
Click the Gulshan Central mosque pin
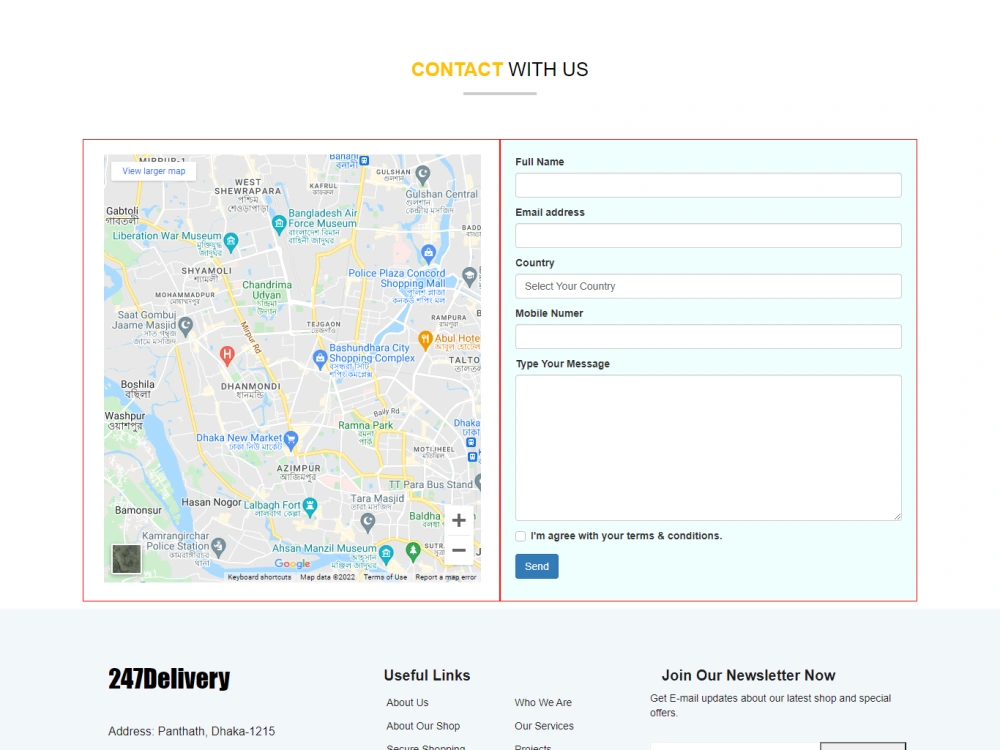(423, 173)
